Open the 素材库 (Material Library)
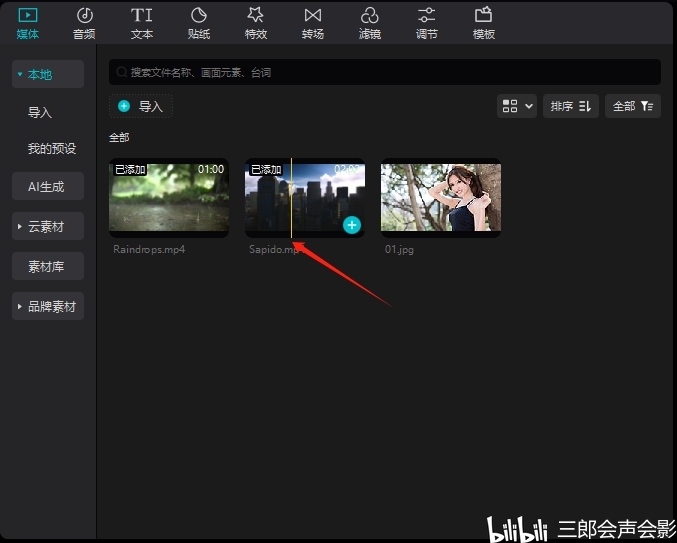 48,266
